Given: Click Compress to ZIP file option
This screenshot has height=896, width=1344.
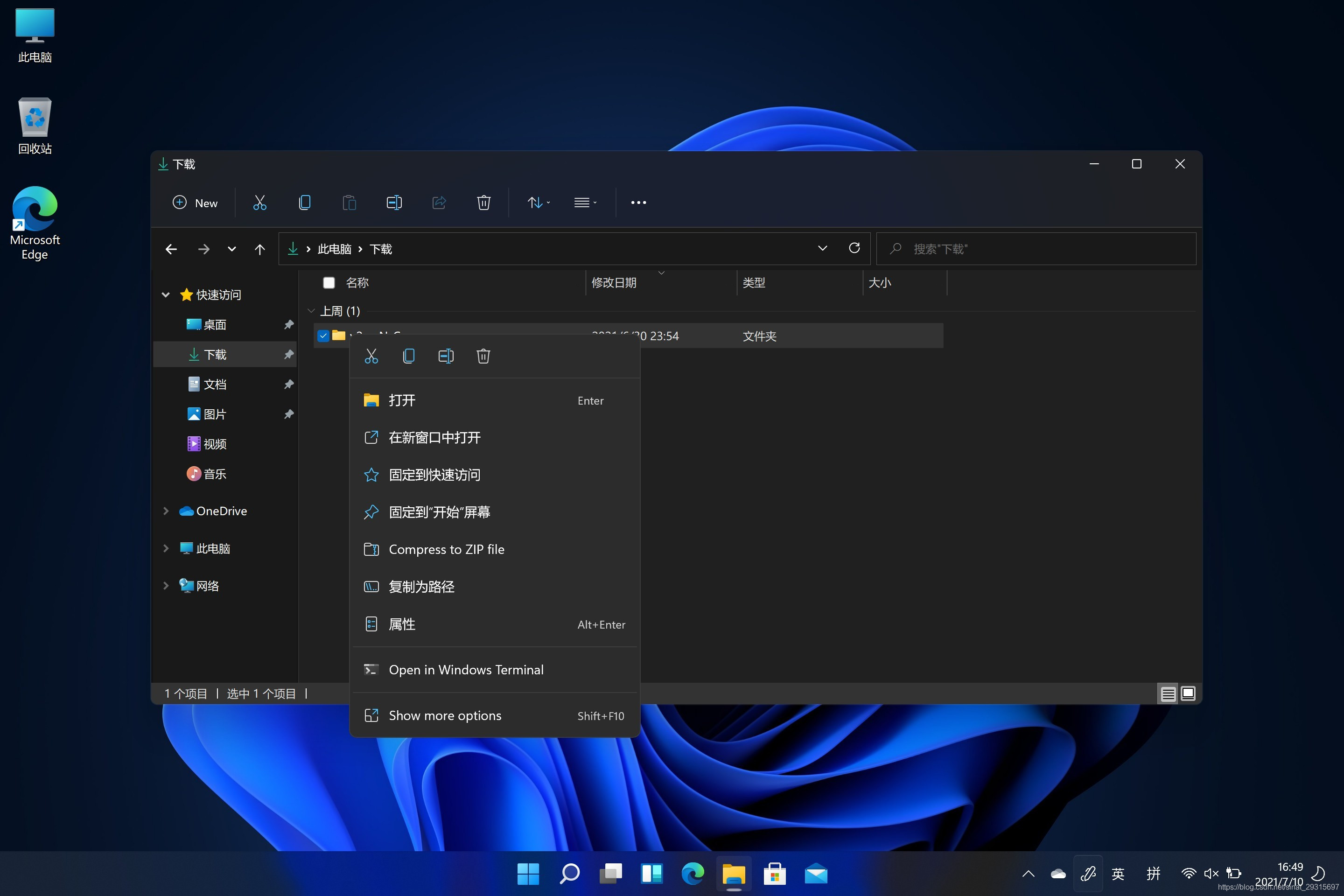Looking at the screenshot, I should click(x=446, y=549).
